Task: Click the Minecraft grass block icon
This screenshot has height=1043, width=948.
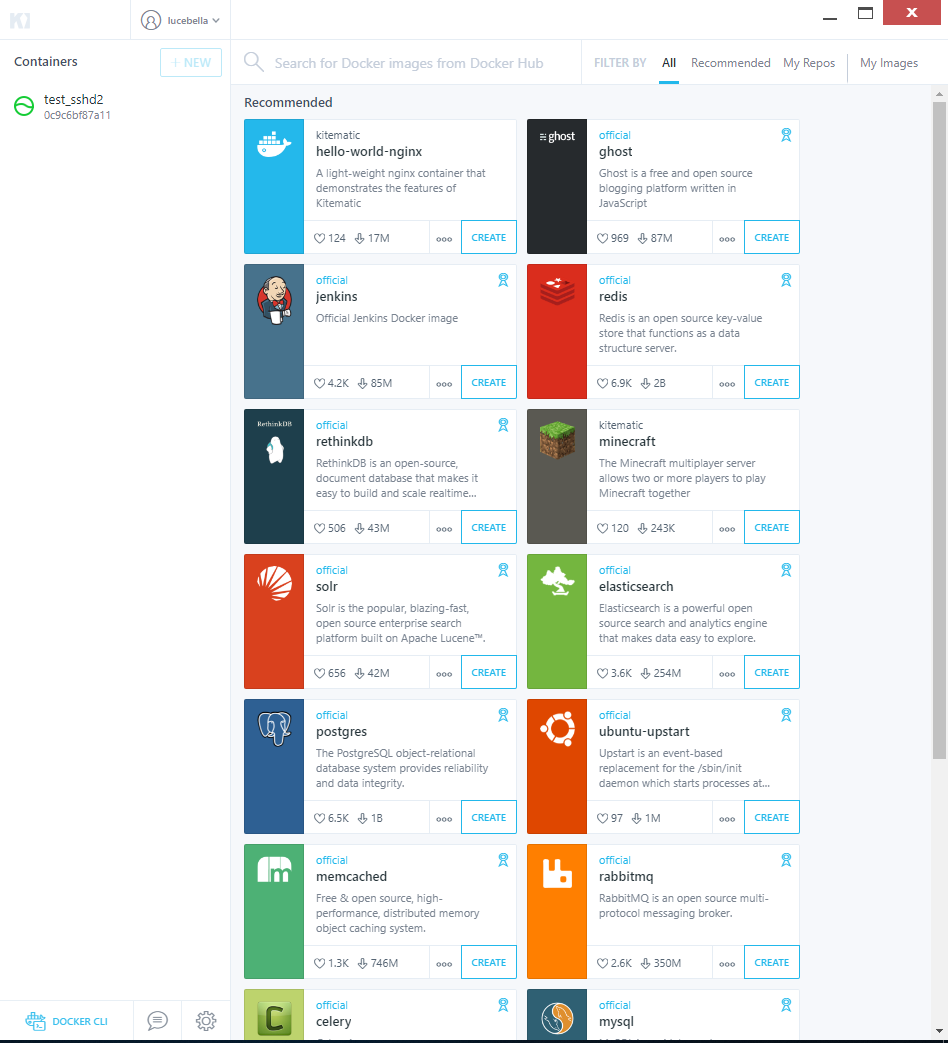Action: point(557,440)
